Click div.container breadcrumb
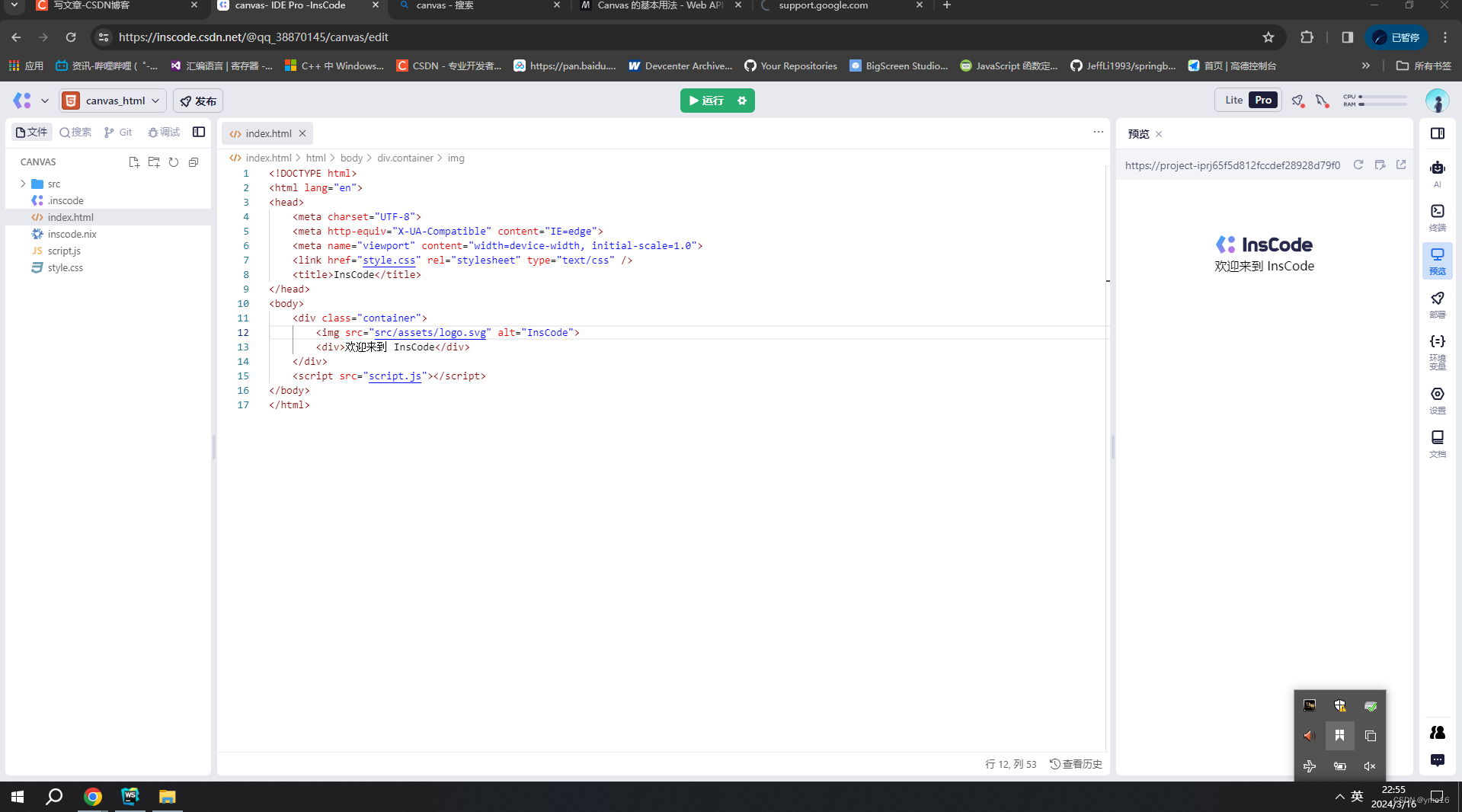Image resolution: width=1462 pixels, height=812 pixels. 405,158
